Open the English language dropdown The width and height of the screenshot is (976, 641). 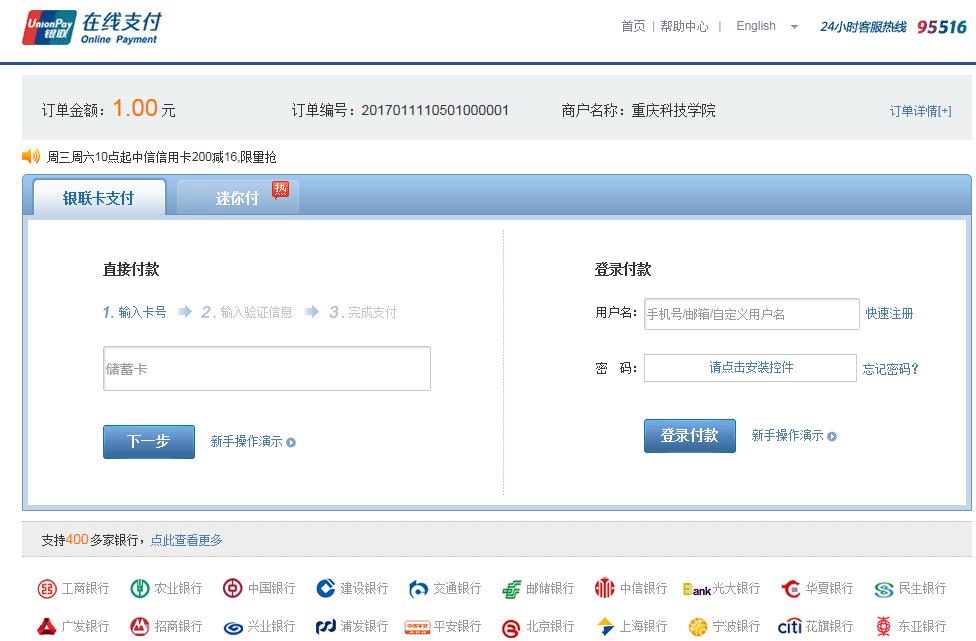point(767,27)
